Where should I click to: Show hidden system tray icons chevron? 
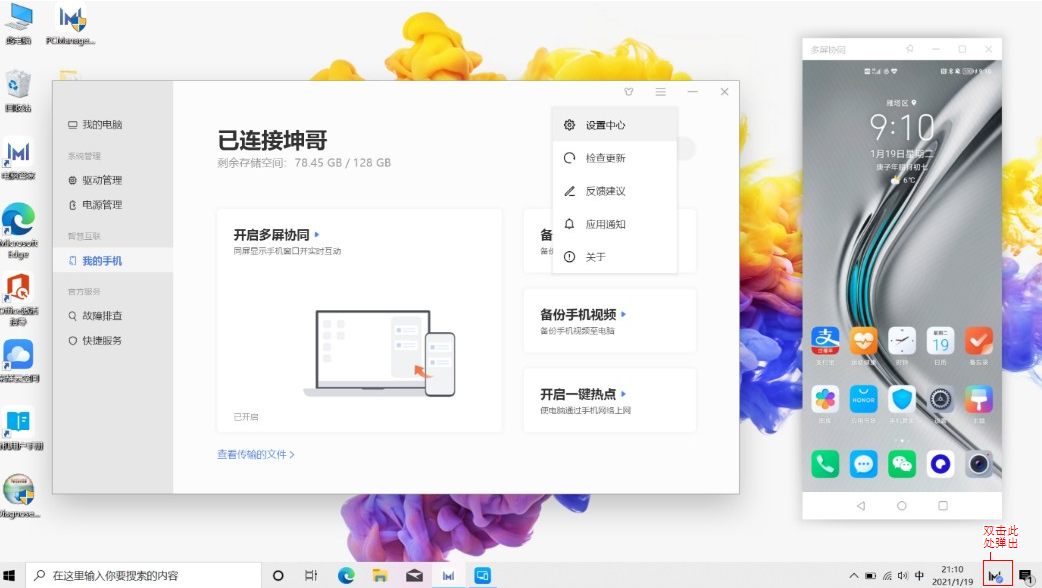[853, 575]
